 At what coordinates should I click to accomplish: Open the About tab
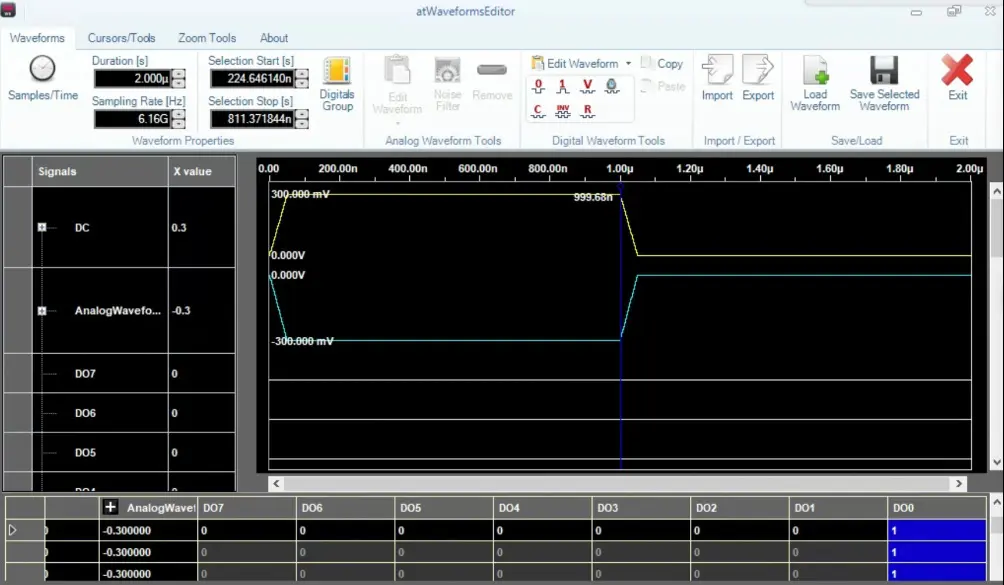(273, 38)
